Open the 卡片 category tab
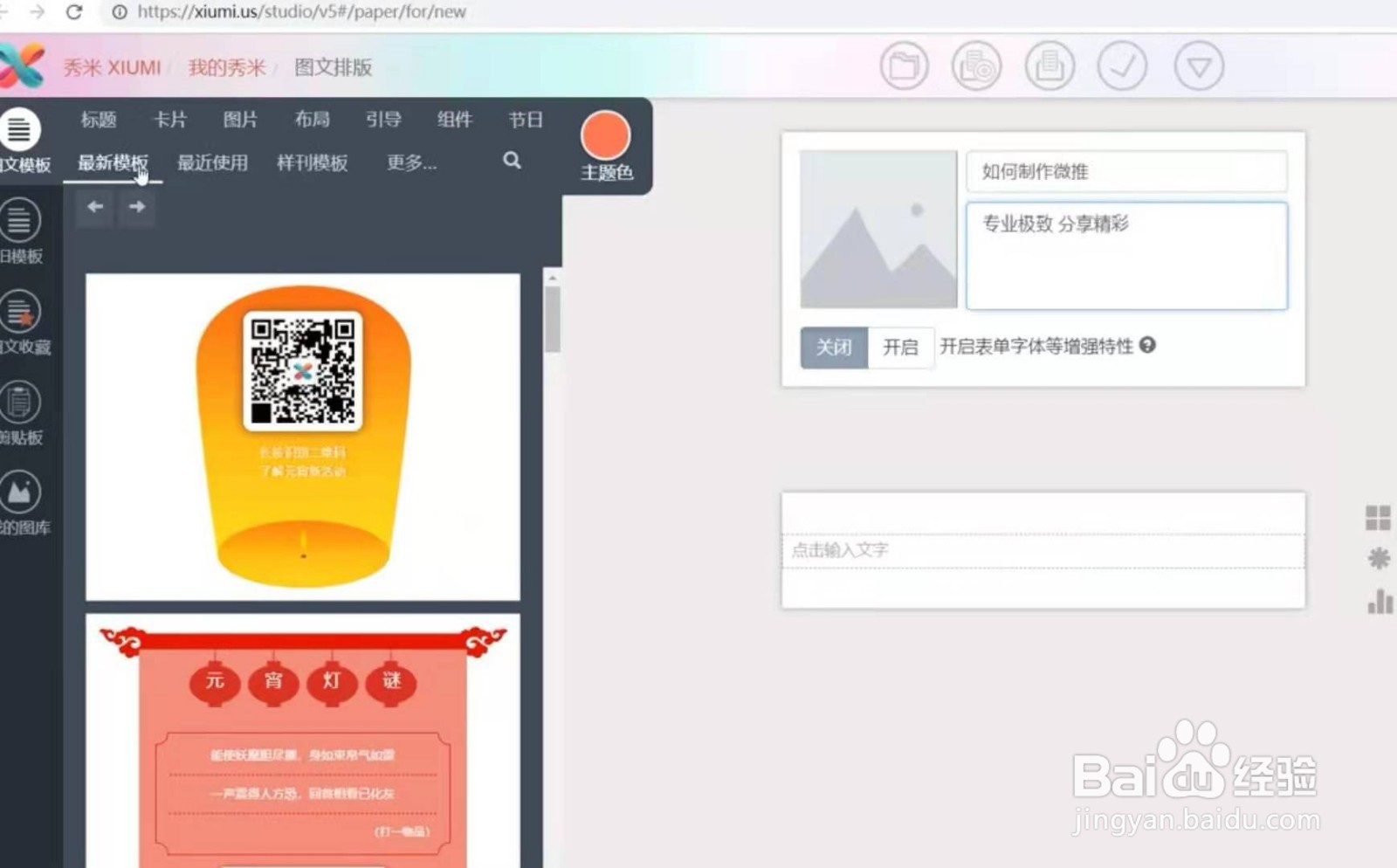Screen dimensions: 1397x868 (170, 120)
